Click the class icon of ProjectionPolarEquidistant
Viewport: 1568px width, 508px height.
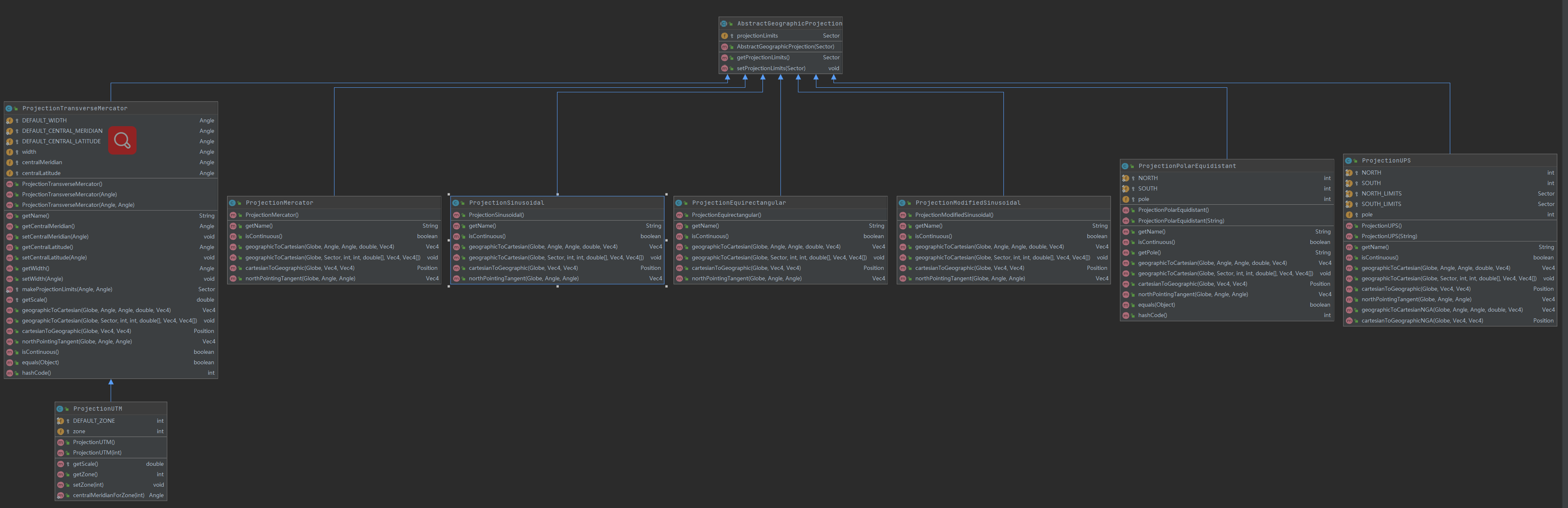pos(1125,166)
